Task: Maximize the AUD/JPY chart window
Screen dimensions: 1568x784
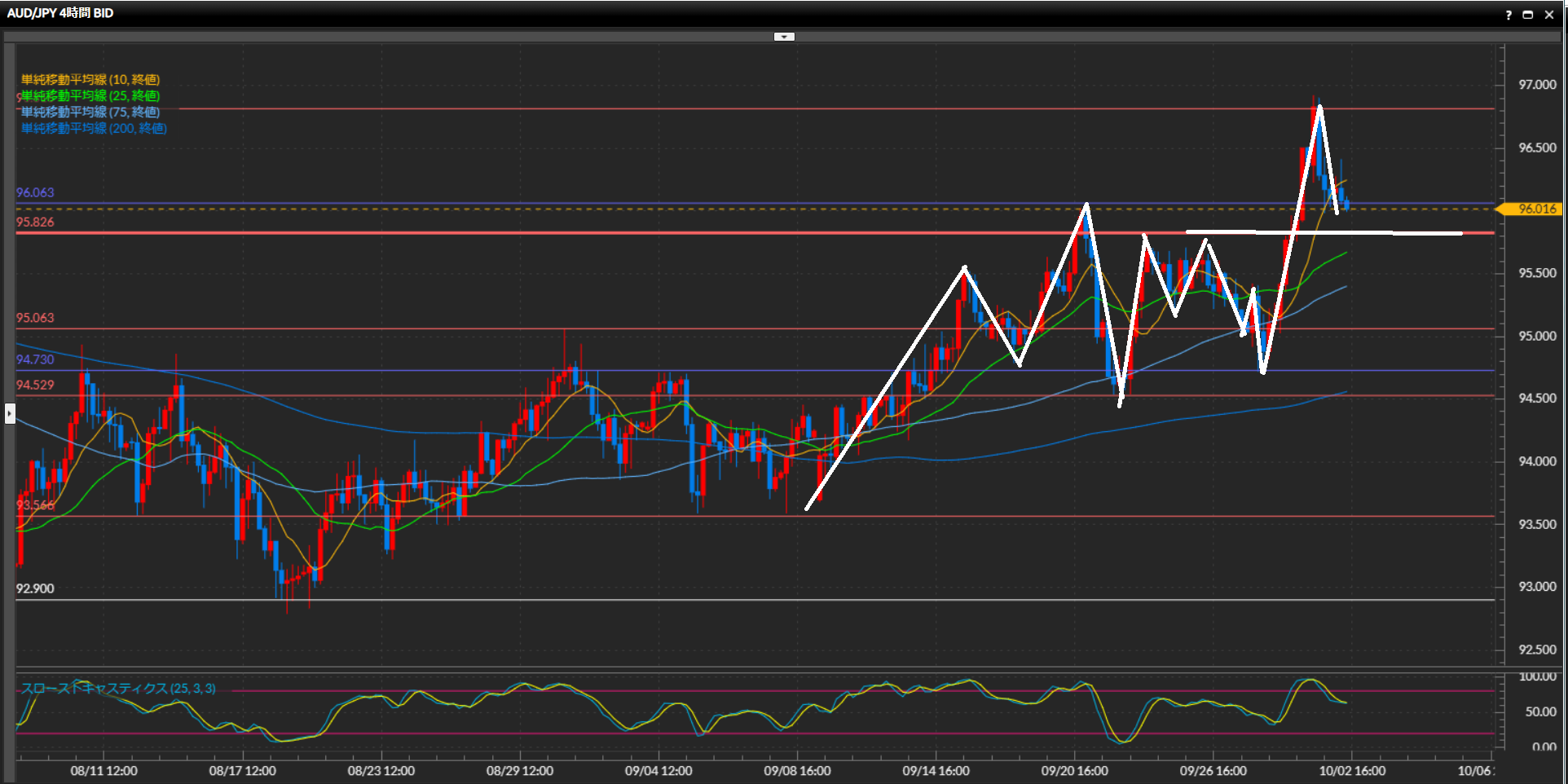Action: 1528,15
